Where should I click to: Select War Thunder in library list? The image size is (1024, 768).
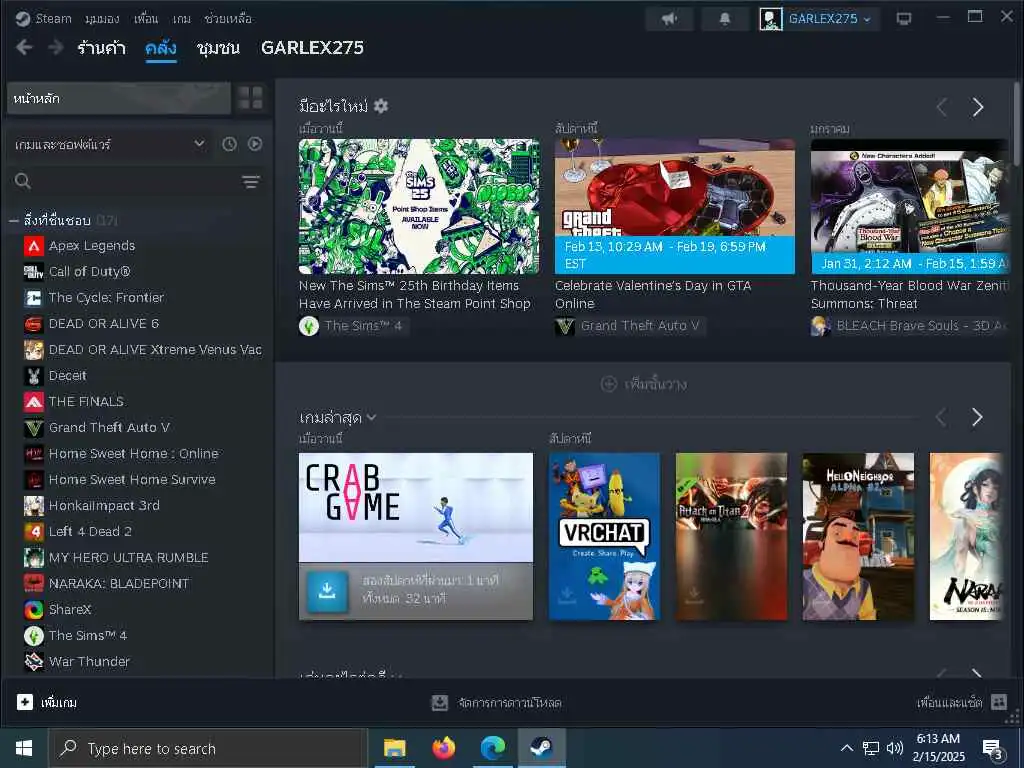click(x=89, y=662)
